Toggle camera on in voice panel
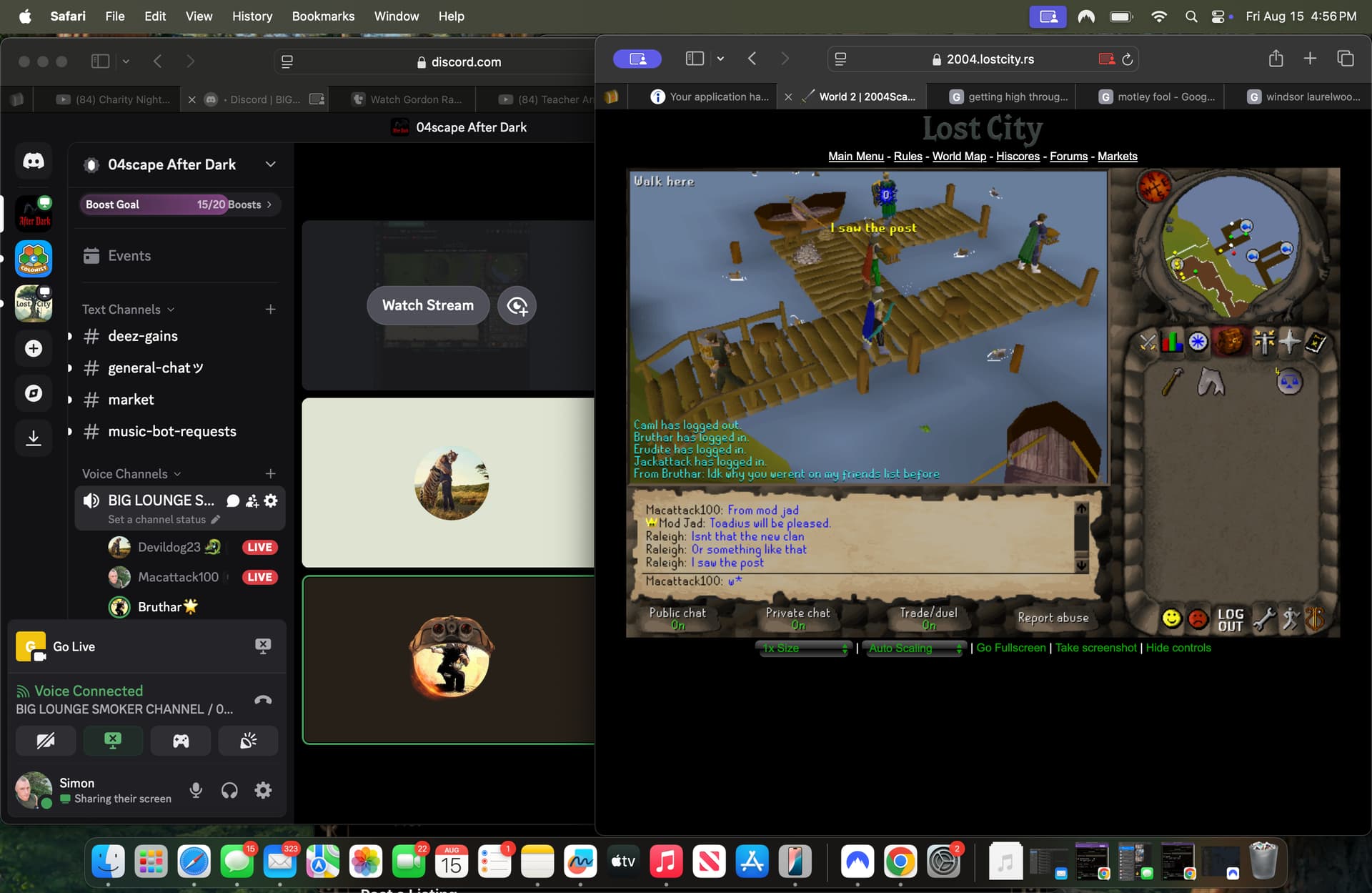 tap(46, 741)
